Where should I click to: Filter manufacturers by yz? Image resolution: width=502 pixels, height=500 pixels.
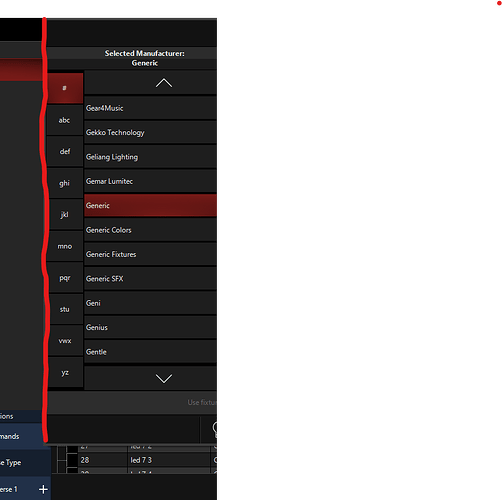click(65, 372)
